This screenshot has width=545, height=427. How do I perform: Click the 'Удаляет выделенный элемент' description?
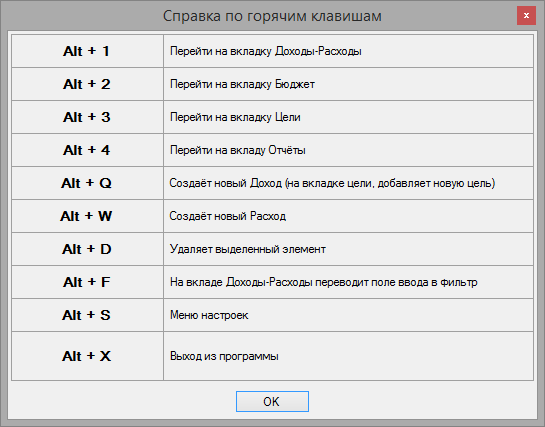[x=248, y=249]
